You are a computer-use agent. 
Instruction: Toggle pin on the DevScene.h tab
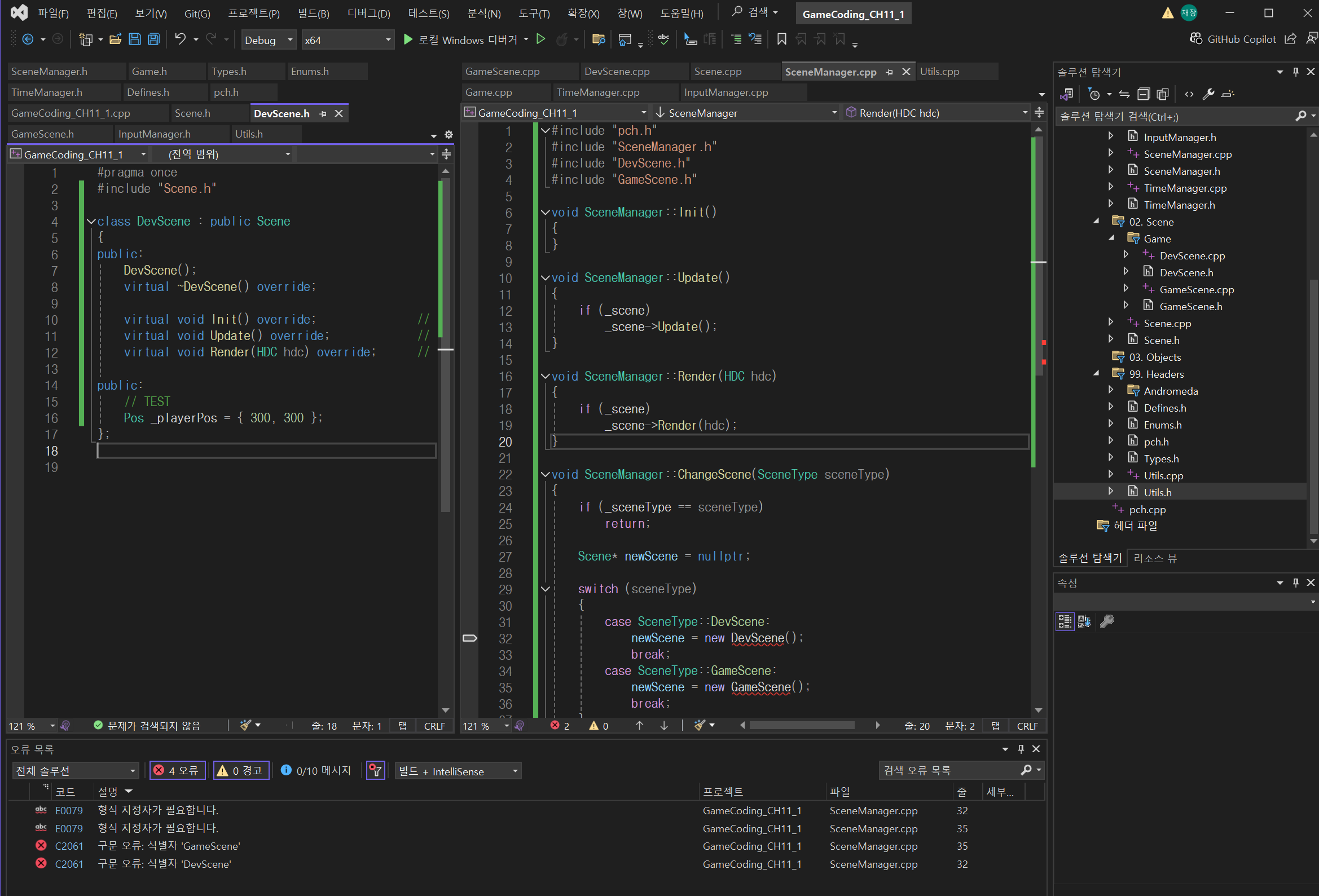(x=322, y=113)
